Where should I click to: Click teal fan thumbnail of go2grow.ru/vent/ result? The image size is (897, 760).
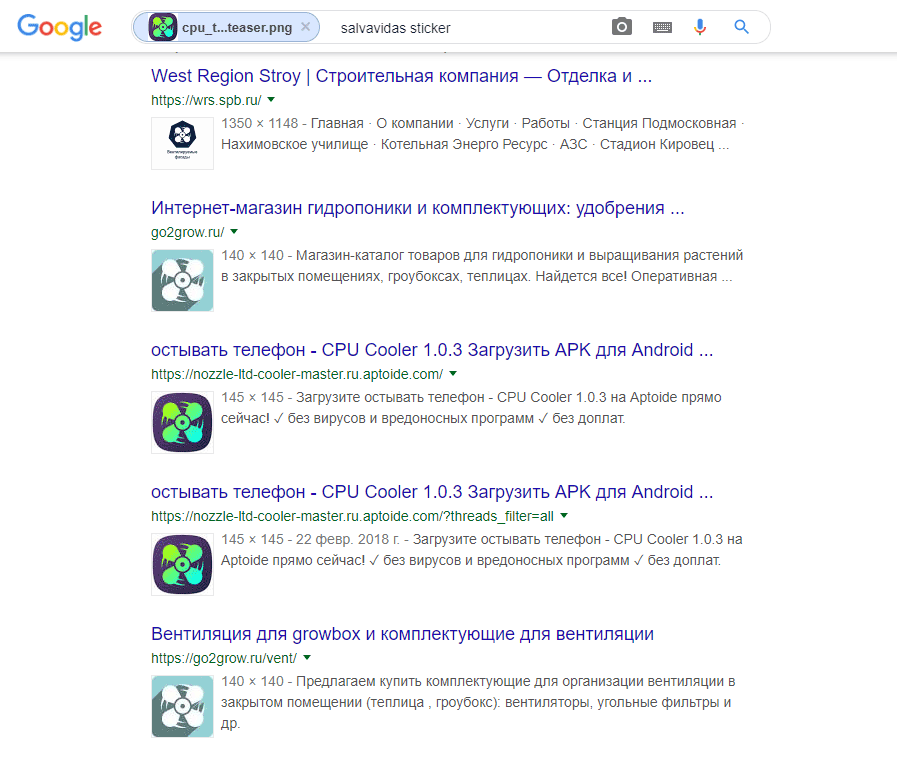(x=182, y=707)
